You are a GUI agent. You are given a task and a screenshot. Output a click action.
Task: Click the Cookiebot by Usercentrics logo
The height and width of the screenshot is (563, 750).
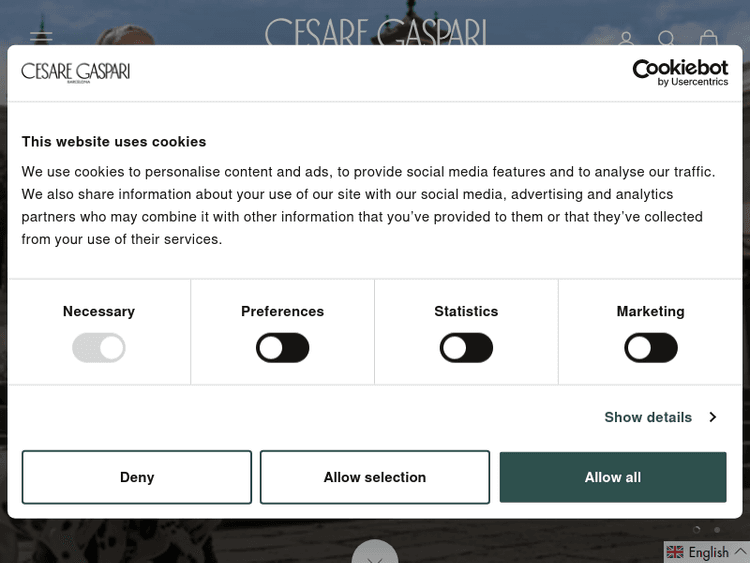point(680,72)
